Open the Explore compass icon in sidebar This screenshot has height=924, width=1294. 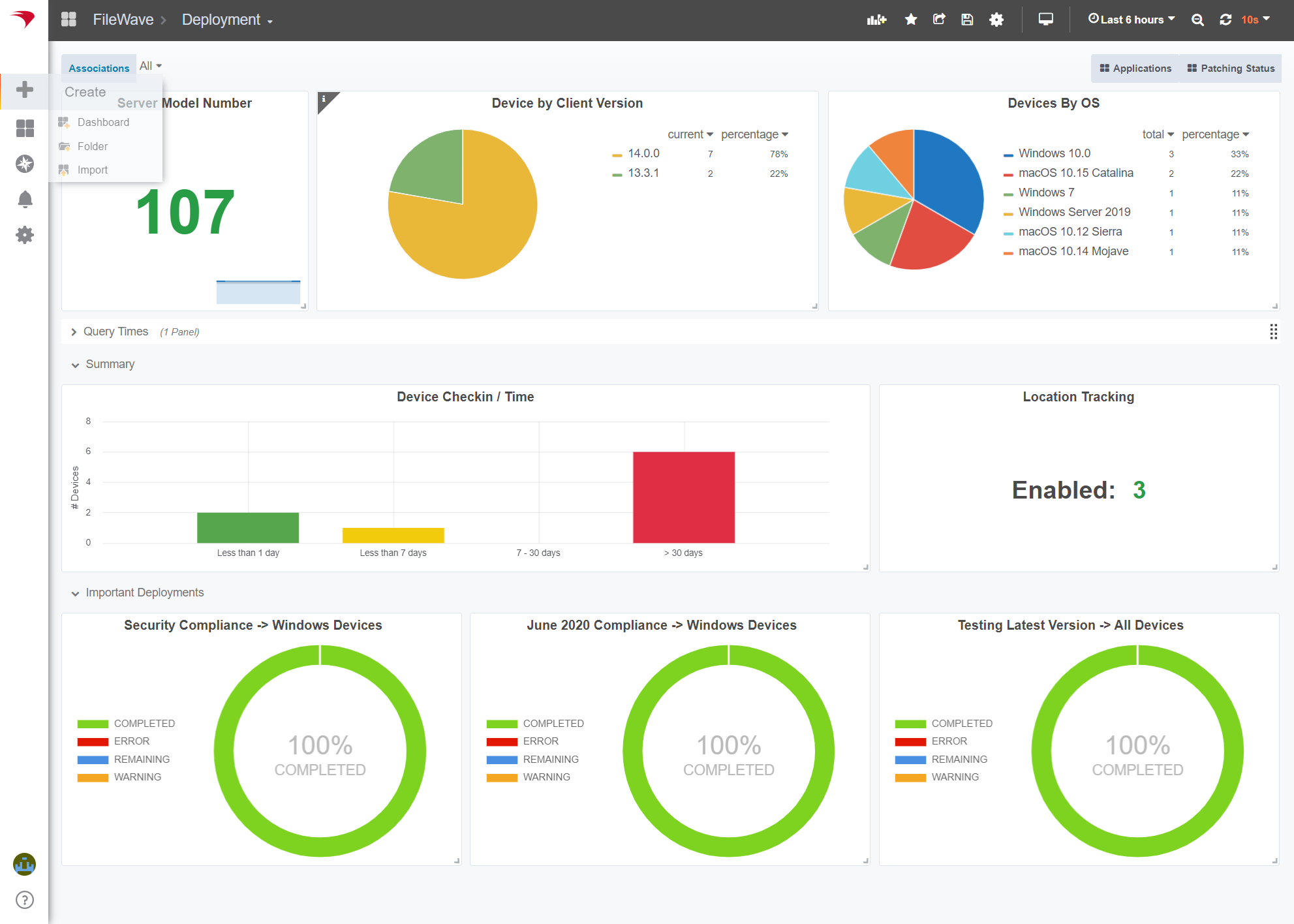pos(25,164)
